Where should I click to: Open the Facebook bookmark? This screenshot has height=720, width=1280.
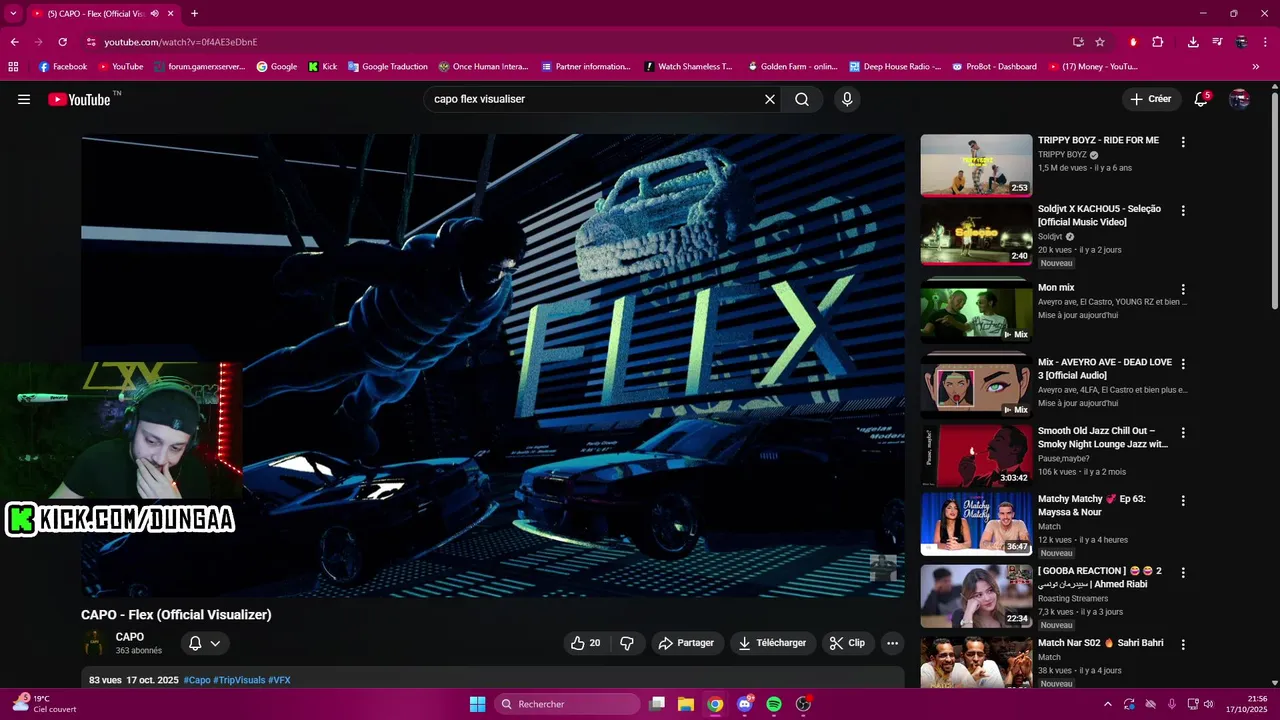(63, 67)
